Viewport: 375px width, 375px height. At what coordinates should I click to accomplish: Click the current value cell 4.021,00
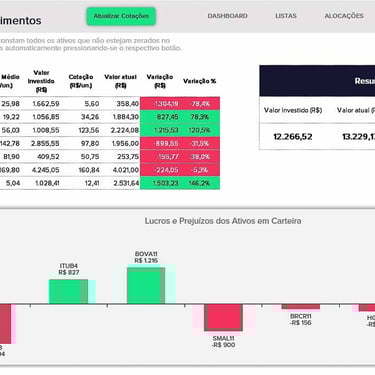125,170
